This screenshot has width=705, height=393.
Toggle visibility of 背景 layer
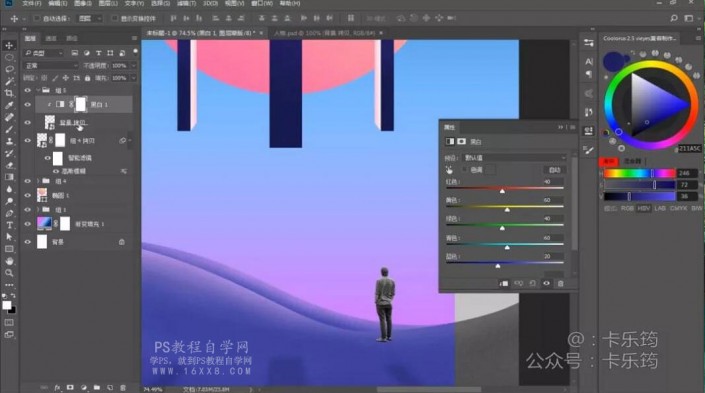click(27, 242)
